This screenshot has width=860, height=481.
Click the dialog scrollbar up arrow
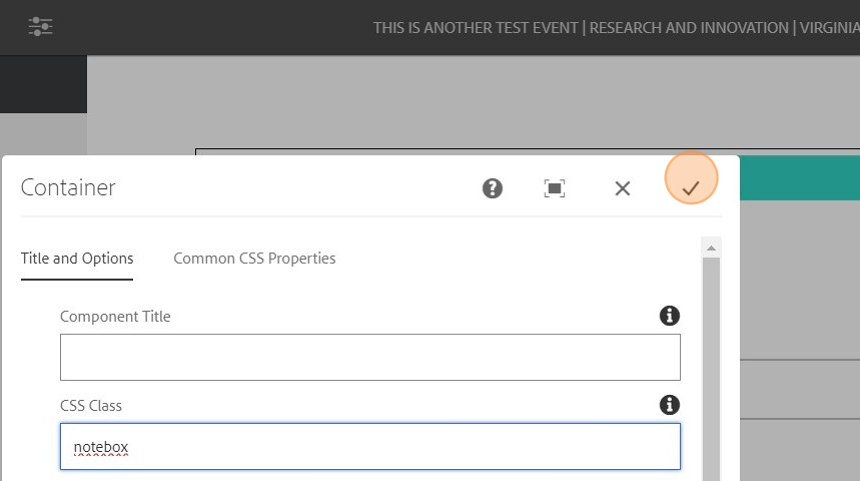(x=711, y=247)
